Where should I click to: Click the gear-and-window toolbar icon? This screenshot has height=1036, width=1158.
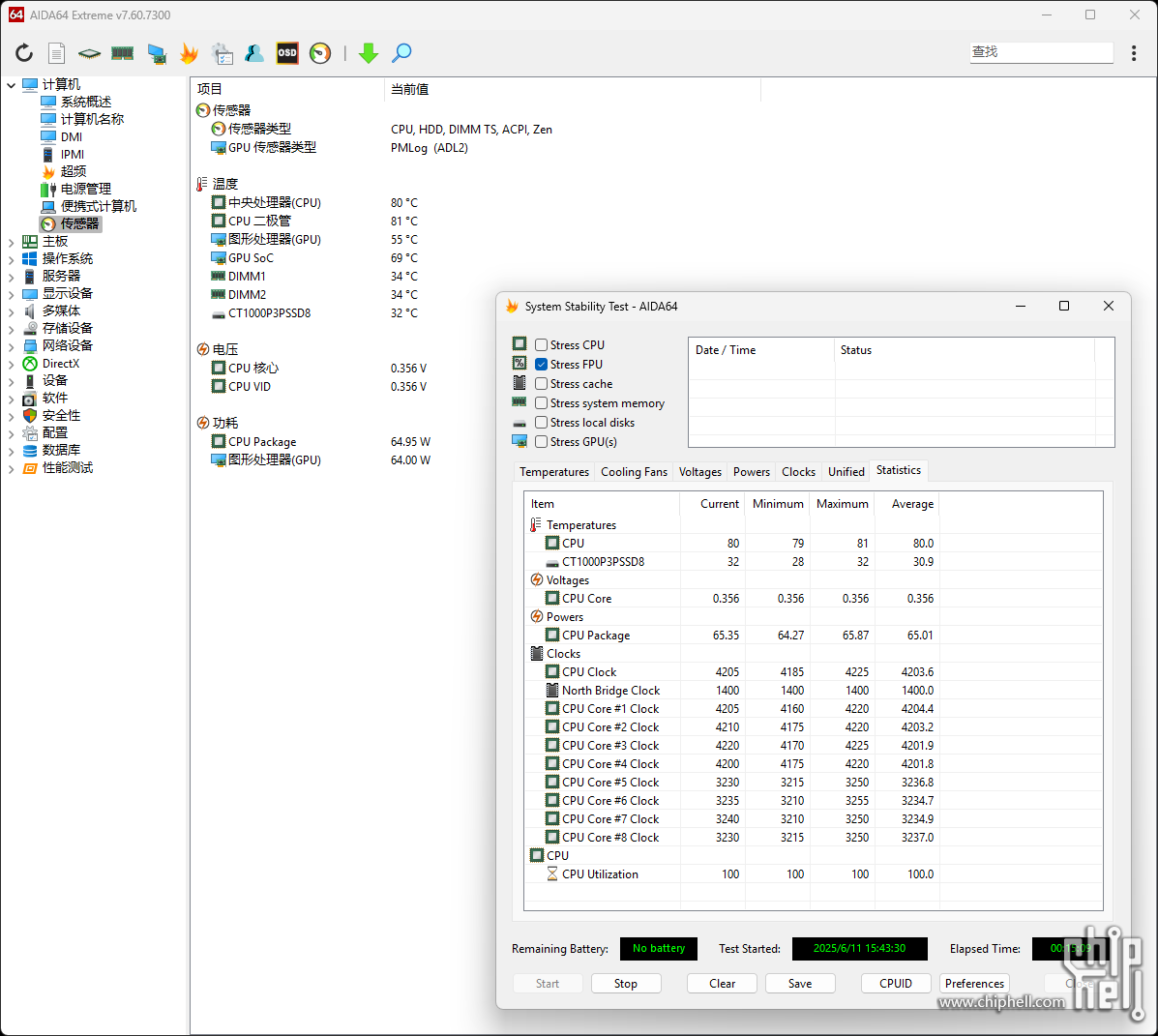click(x=223, y=53)
